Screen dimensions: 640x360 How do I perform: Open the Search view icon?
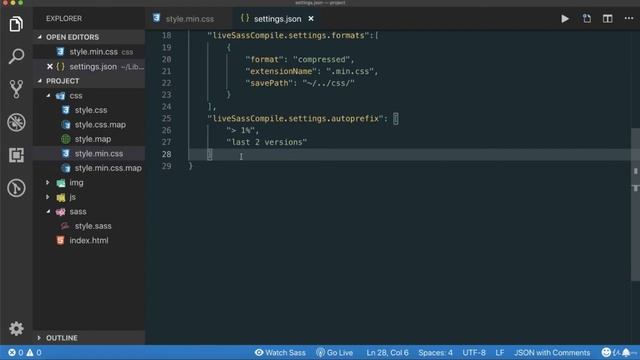tap(16, 56)
